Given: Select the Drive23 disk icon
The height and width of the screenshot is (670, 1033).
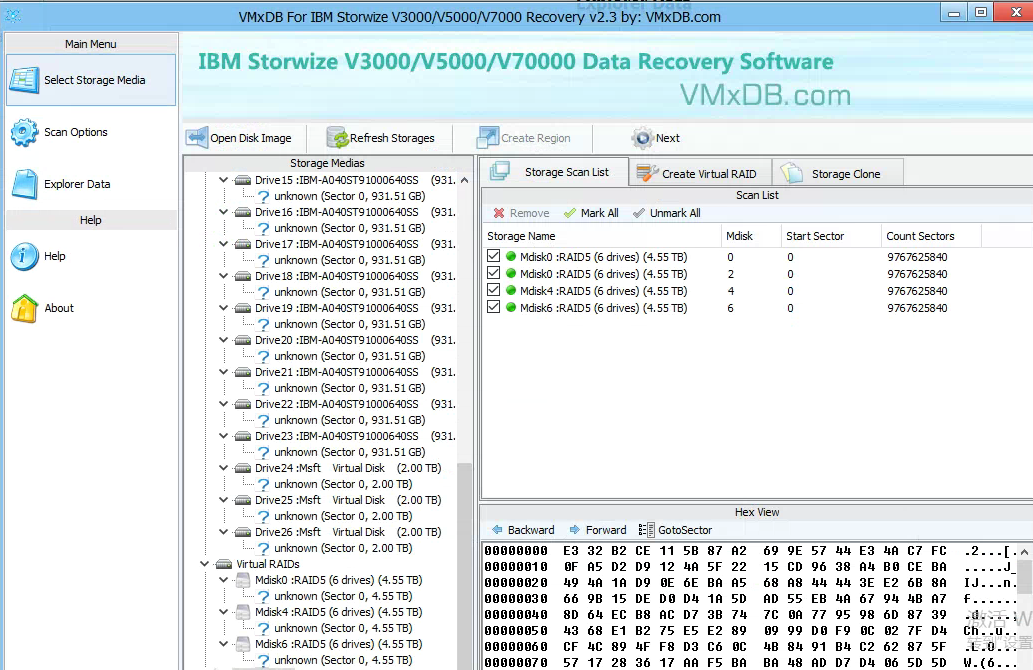Looking at the screenshot, I should [243, 436].
